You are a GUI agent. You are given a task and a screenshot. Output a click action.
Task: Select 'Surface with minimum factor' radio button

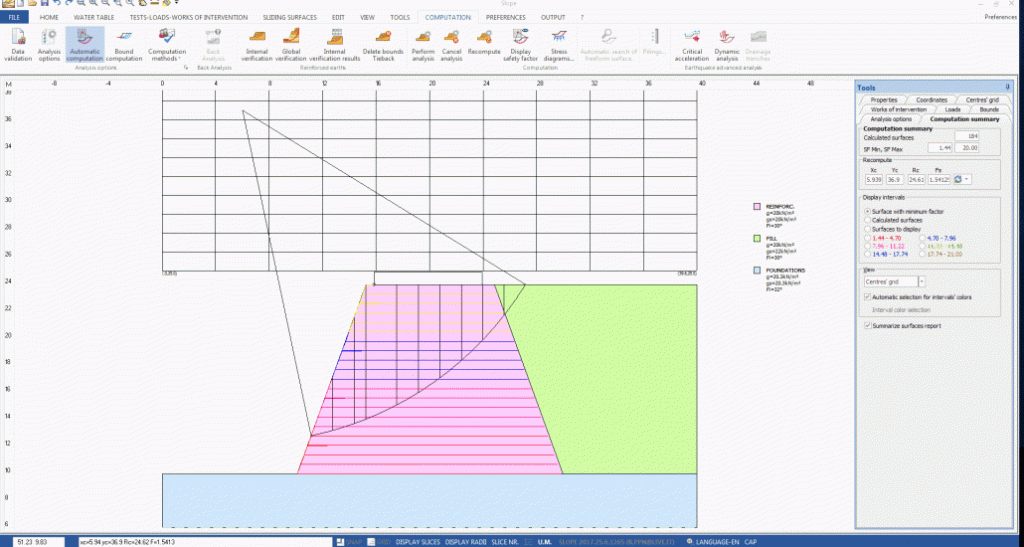coord(866,213)
